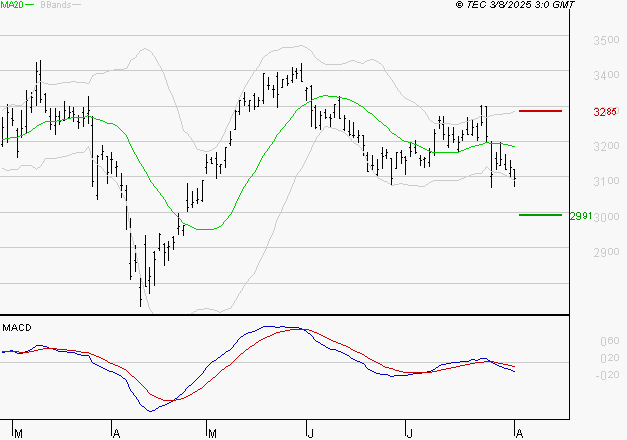This screenshot has width=627, height=440.
Task: Click the red 3285 resistance value
Action: coord(605,112)
